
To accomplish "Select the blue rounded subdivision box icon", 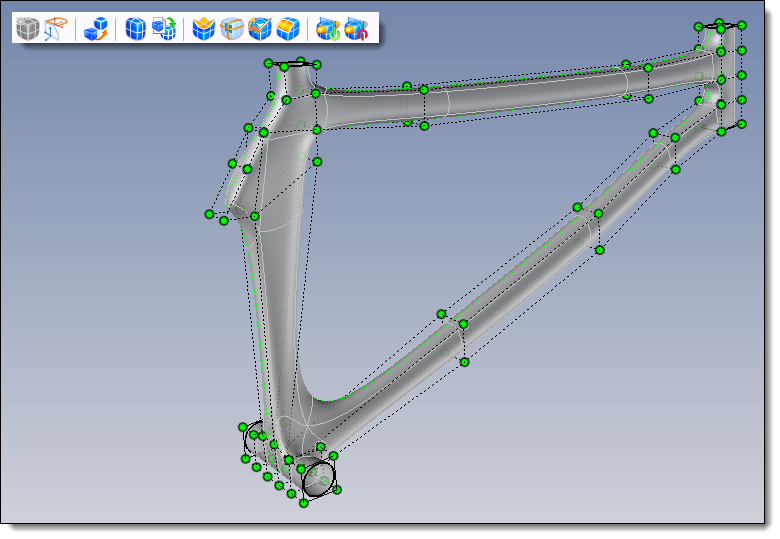I will [x=135, y=28].
